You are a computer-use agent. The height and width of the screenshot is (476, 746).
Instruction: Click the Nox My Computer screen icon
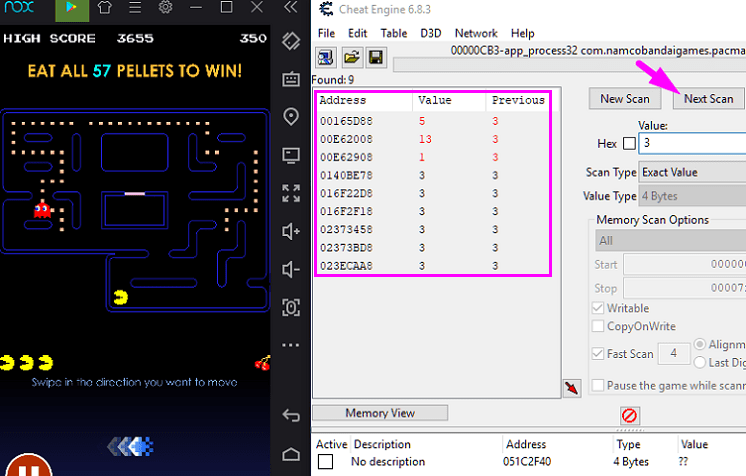click(291, 155)
